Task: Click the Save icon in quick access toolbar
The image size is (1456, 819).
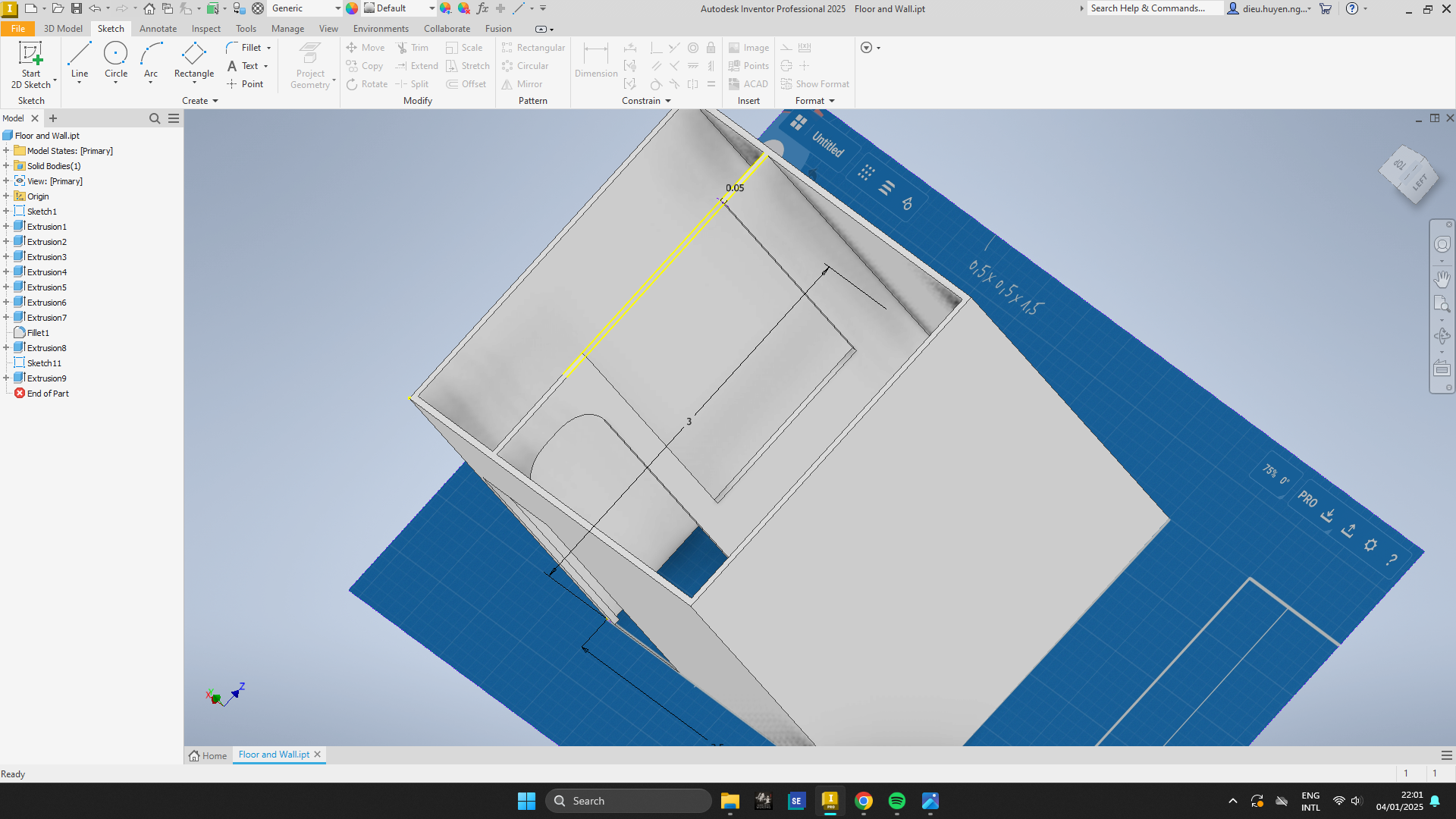Action: [x=77, y=8]
